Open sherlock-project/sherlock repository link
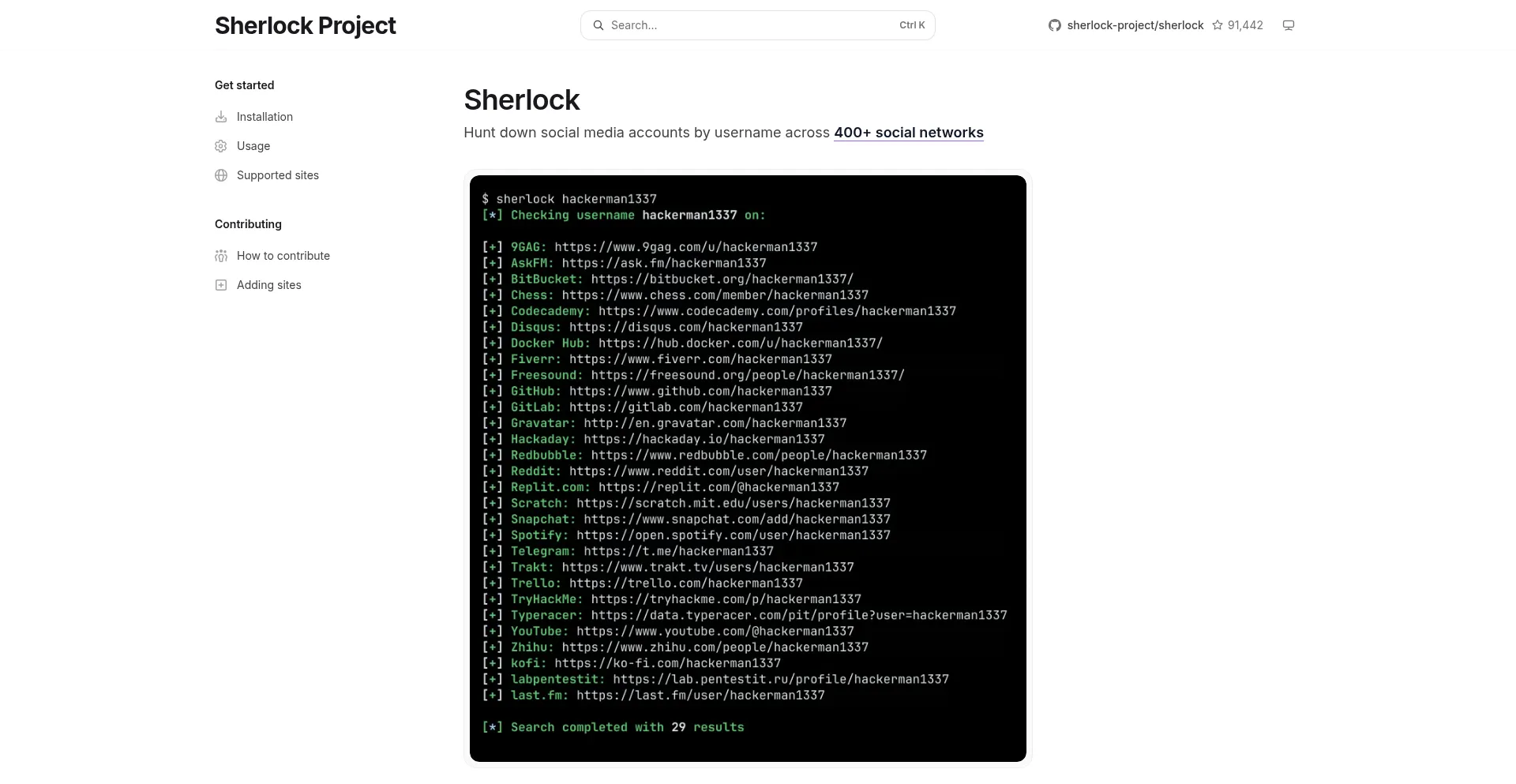The height and width of the screenshot is (784, 1516). 1135,25
